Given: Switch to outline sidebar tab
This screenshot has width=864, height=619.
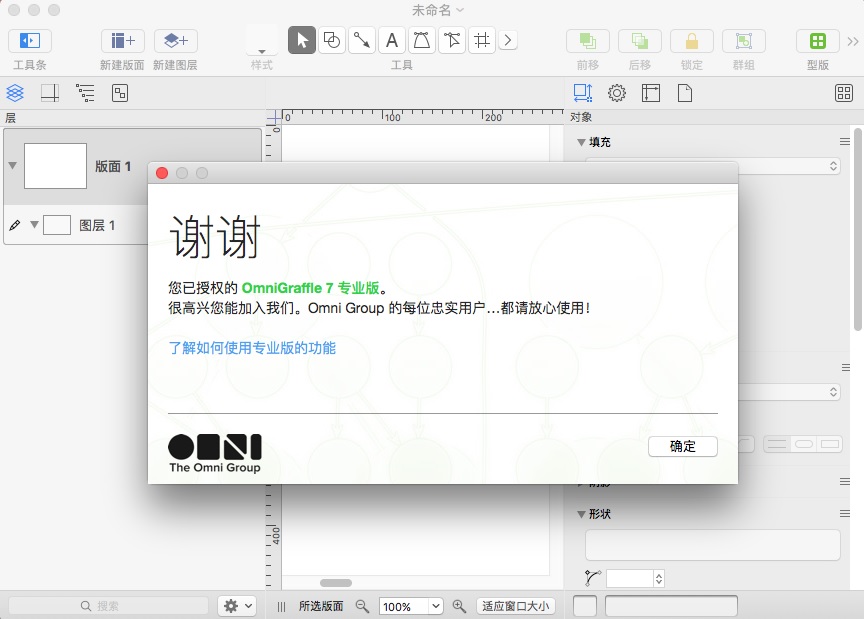Looking at the screenshot, I should pos(85,93).
